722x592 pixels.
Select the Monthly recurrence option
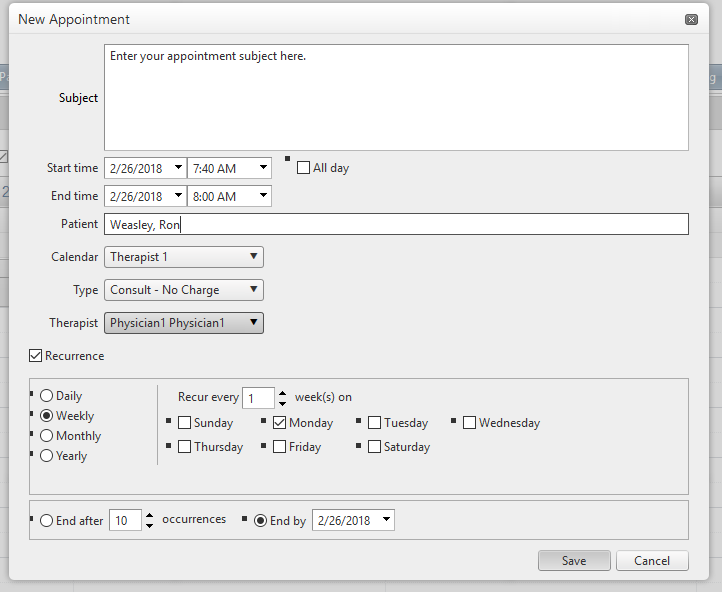47,435
